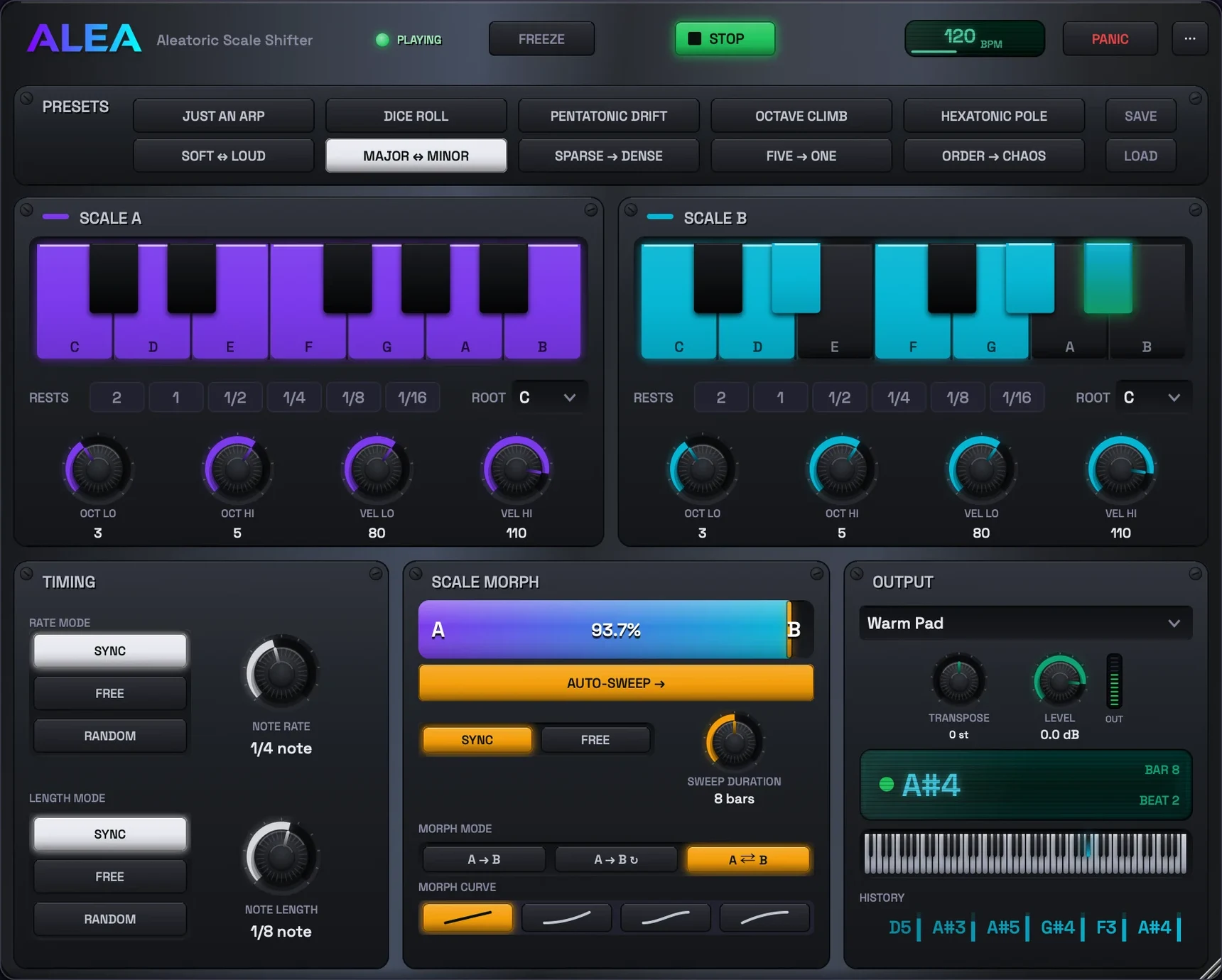The width and height of the screenshot is (1222, 980).
Task: Click the Scale B cyan color indicator
Action: coord(660,217)
